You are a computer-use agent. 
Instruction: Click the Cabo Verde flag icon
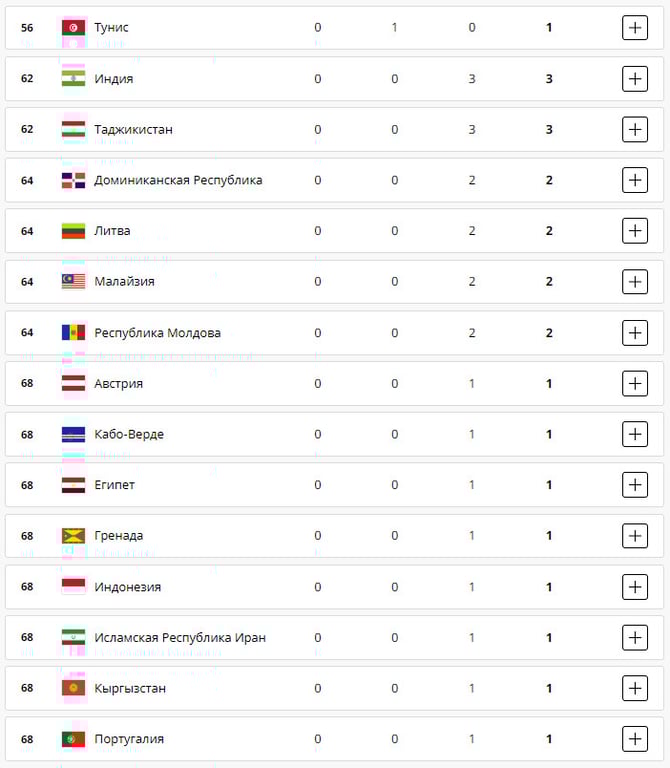click(73, 434)
